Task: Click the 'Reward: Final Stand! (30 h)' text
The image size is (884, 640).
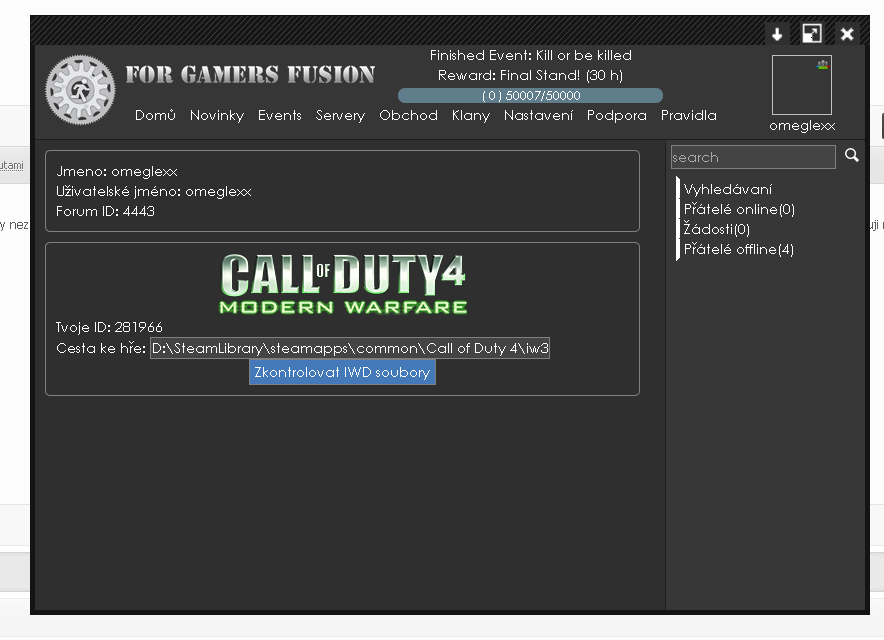Action: [531, 75]
